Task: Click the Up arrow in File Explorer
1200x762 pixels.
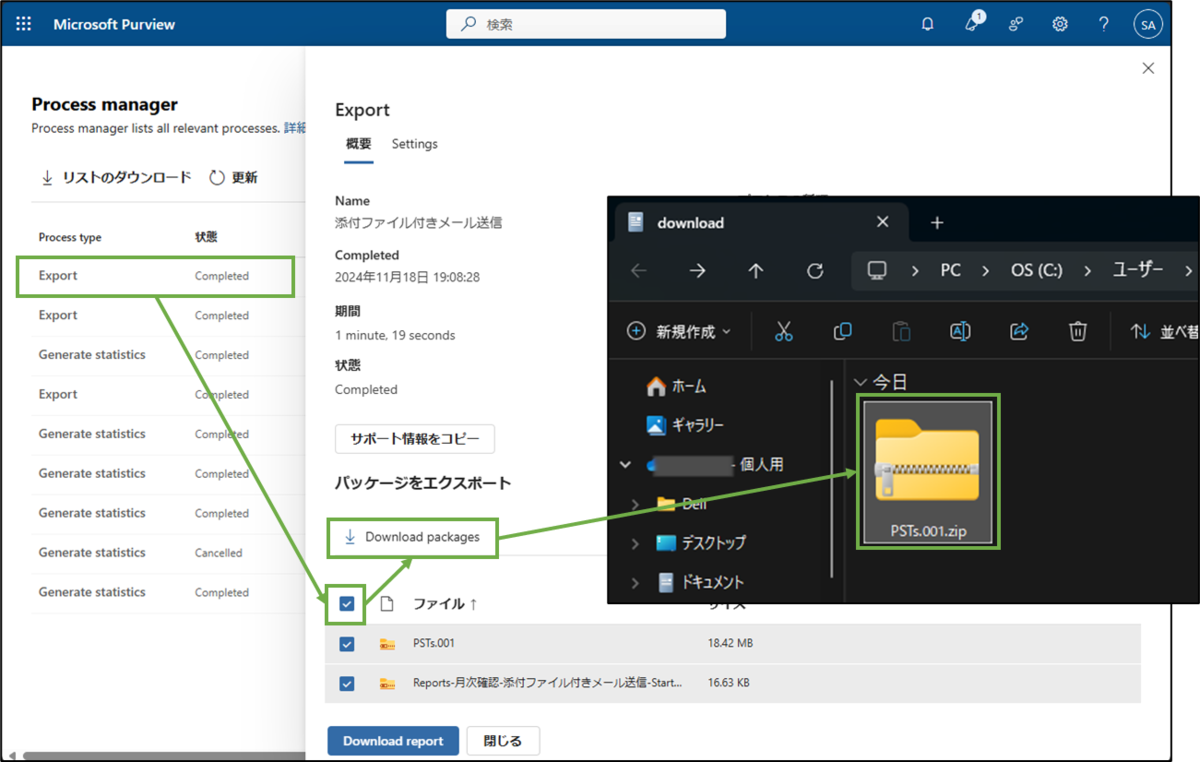Action: click(x=756, y=271)
